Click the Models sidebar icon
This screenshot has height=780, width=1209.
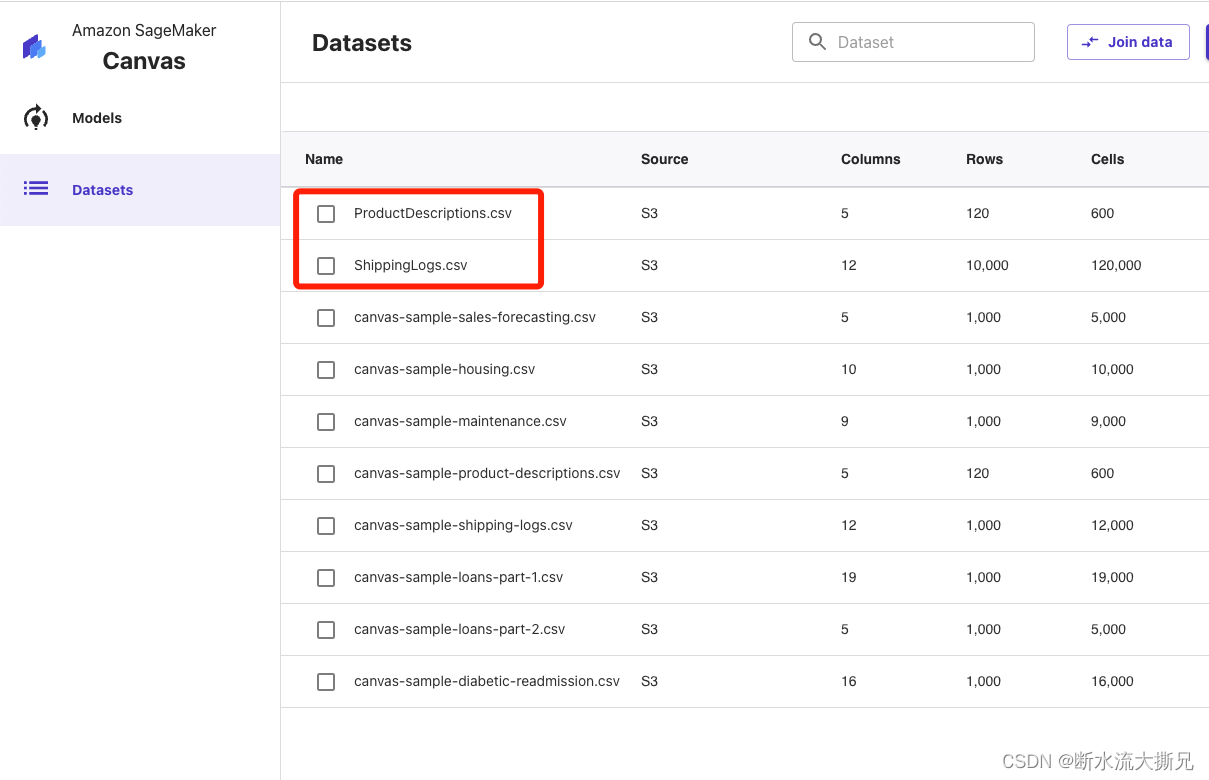point(36,118)
